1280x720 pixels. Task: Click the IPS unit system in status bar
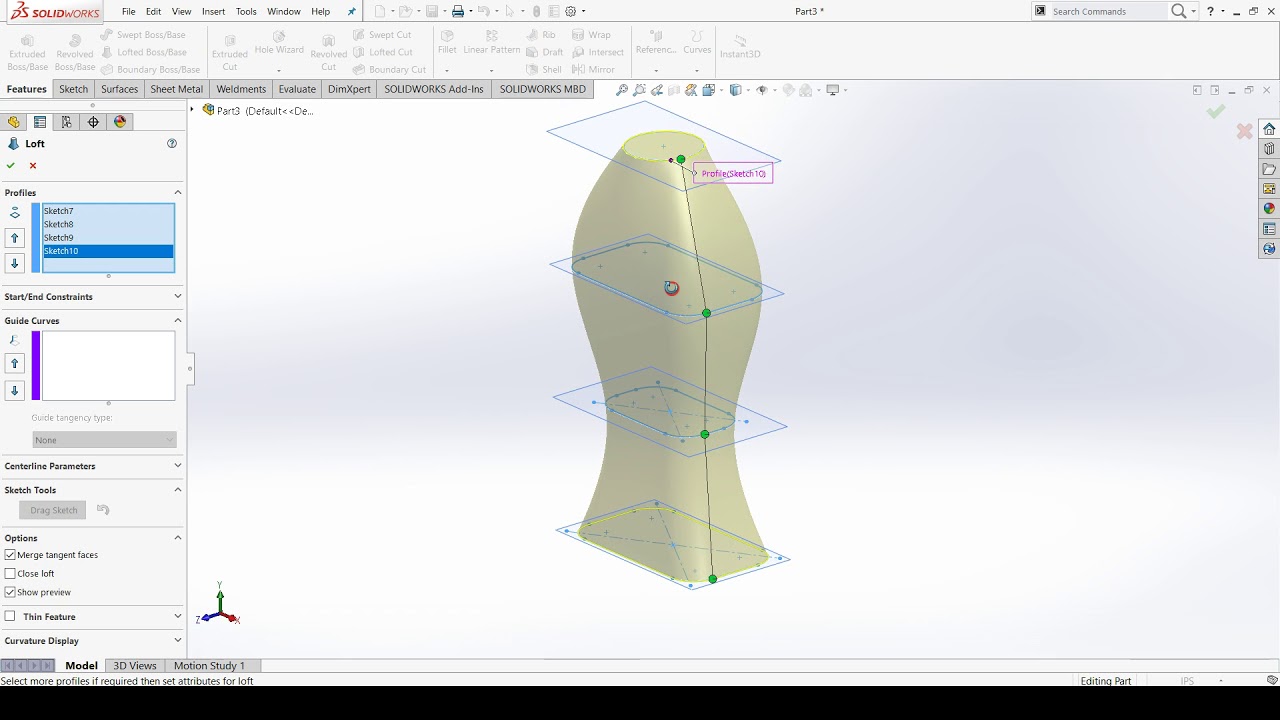tap(1187, 681)
